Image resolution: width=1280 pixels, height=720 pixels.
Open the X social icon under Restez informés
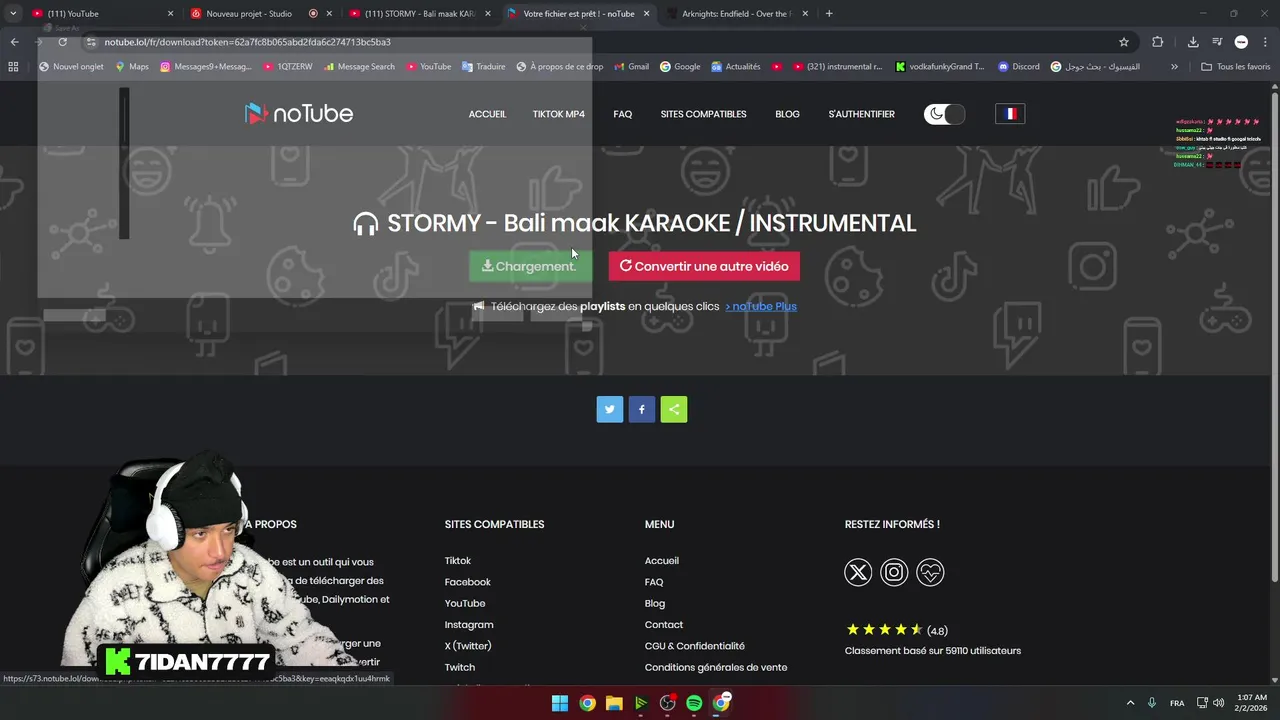(x=858, y=572)
